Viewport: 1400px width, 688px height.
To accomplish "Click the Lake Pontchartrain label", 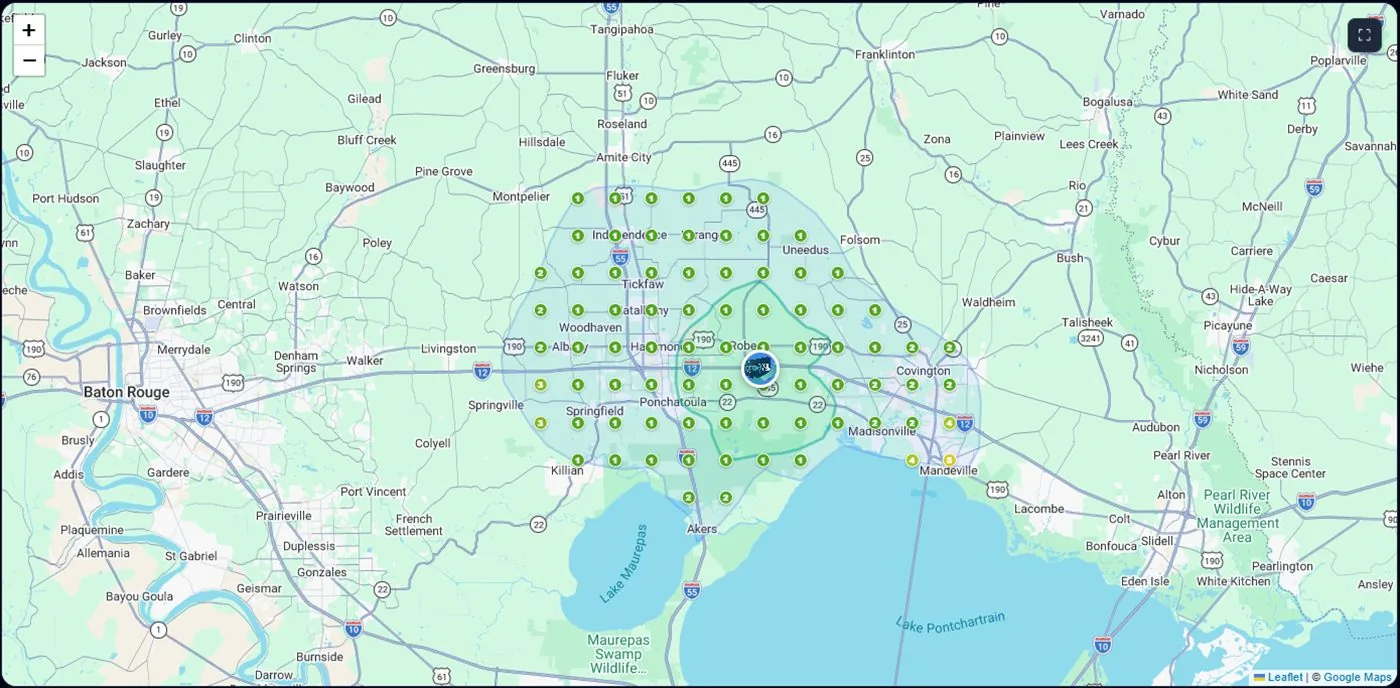I will [950, 622].
